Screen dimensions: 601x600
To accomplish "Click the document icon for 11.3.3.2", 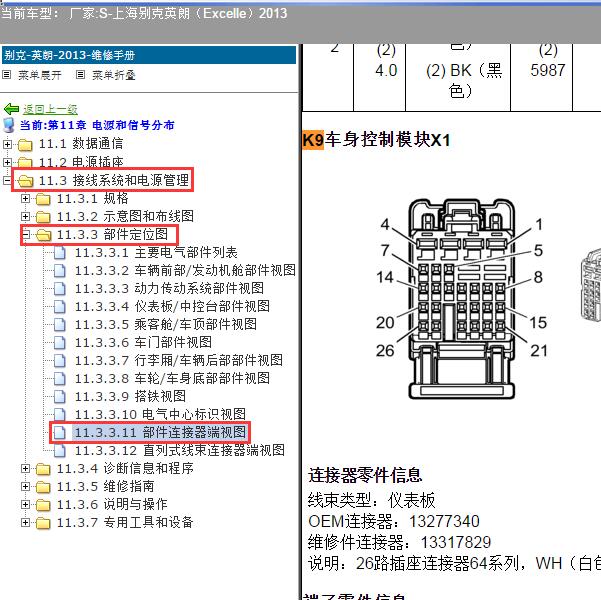I will (x=60, y=271).
